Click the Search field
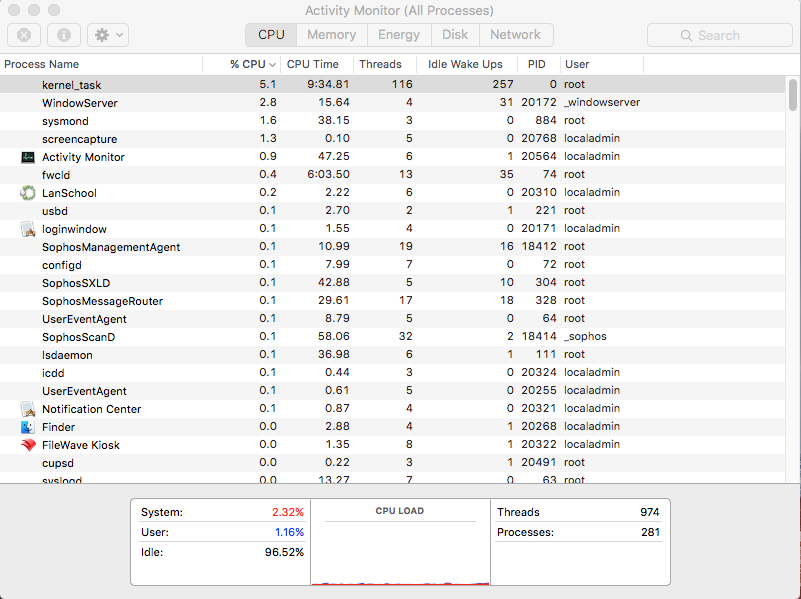The image size is (801, 599). [719, 35]
